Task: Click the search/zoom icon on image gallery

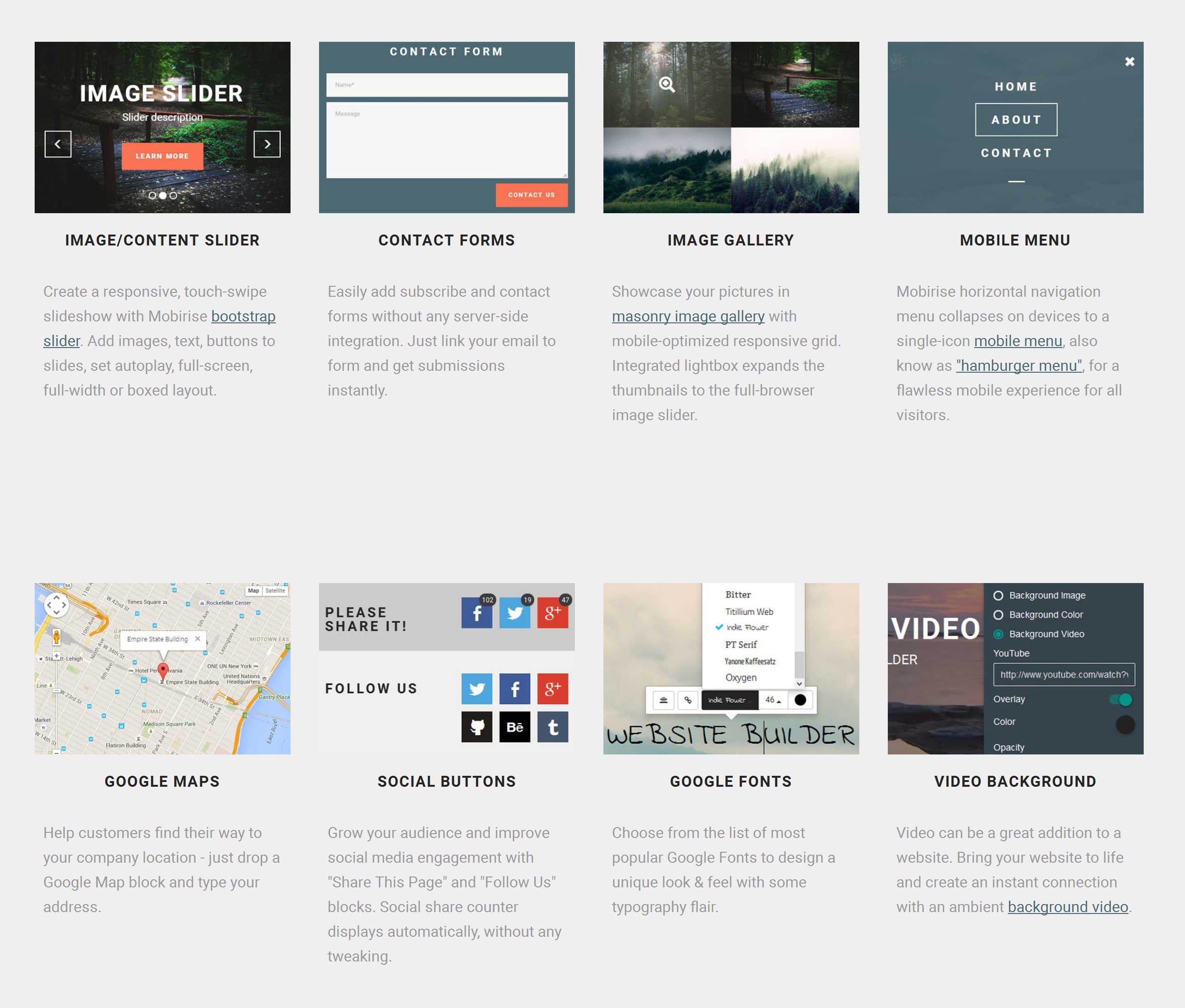Action: tap(667, 84)
